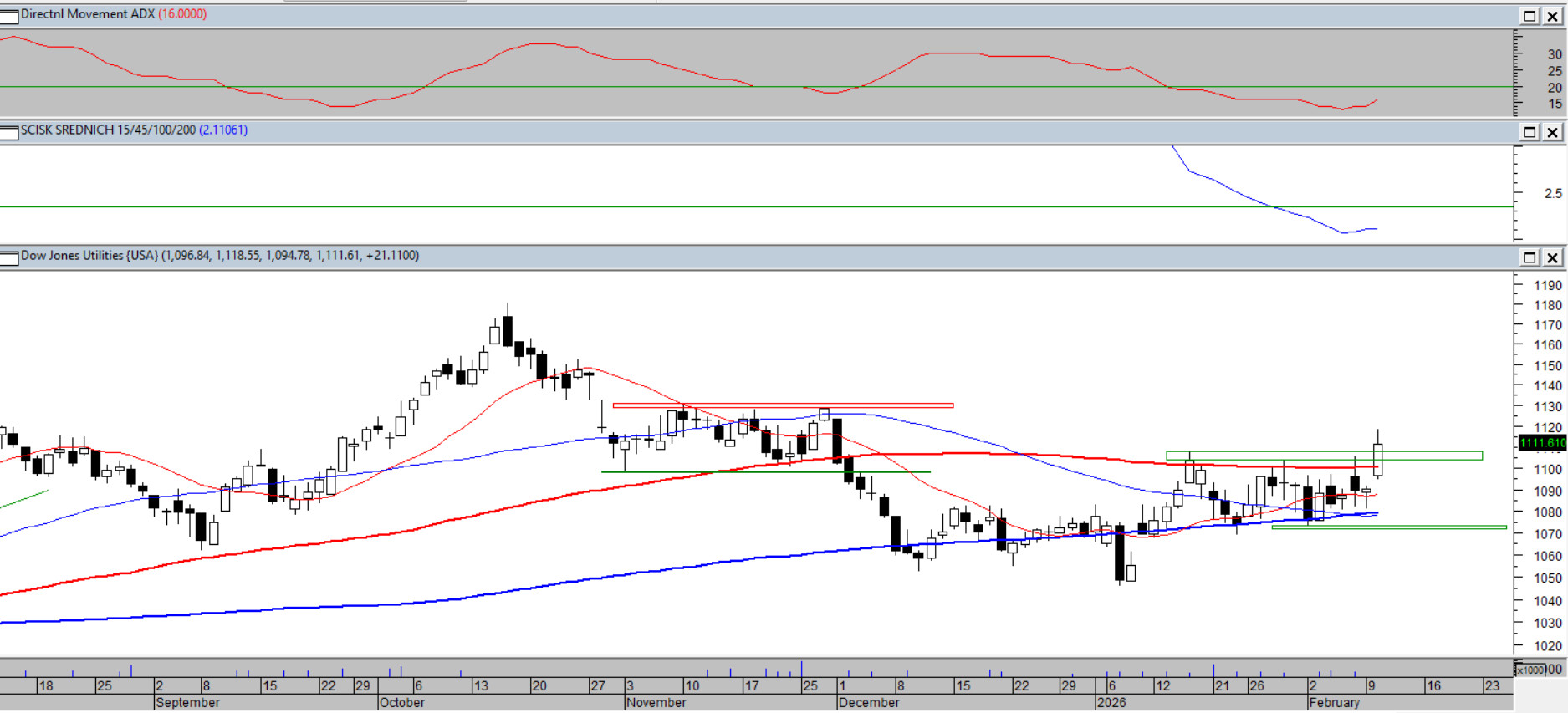Viewport: 1568px width, 713px height.
Task: Close the Directnl Movement ADX pane
Action: pyautogui.click(x=1552, y=16)
